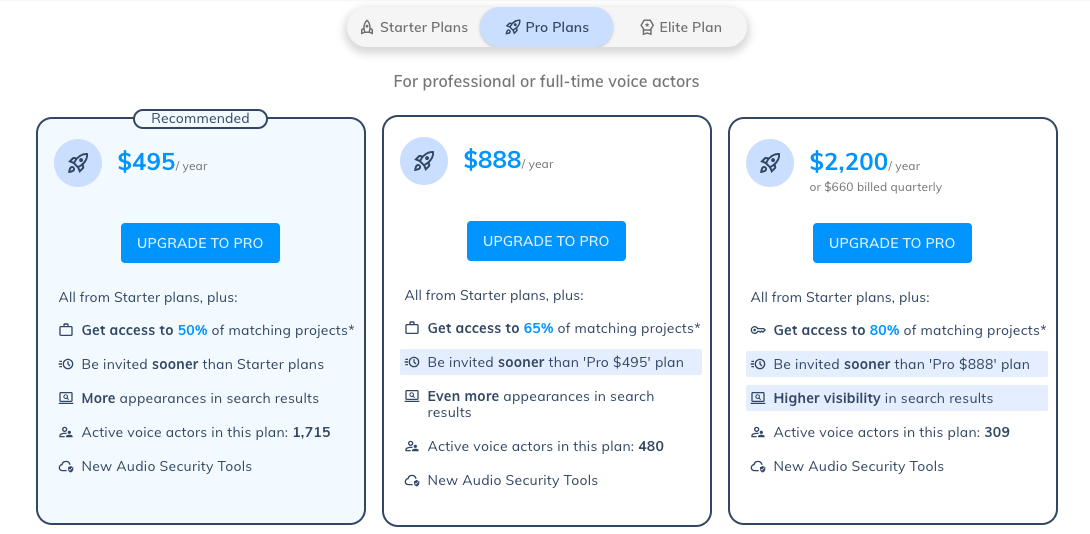Viewport: 1090px width, 534px height.
Task: Click the 50% matching projects percentage
Action: click(x=193, y=330)
